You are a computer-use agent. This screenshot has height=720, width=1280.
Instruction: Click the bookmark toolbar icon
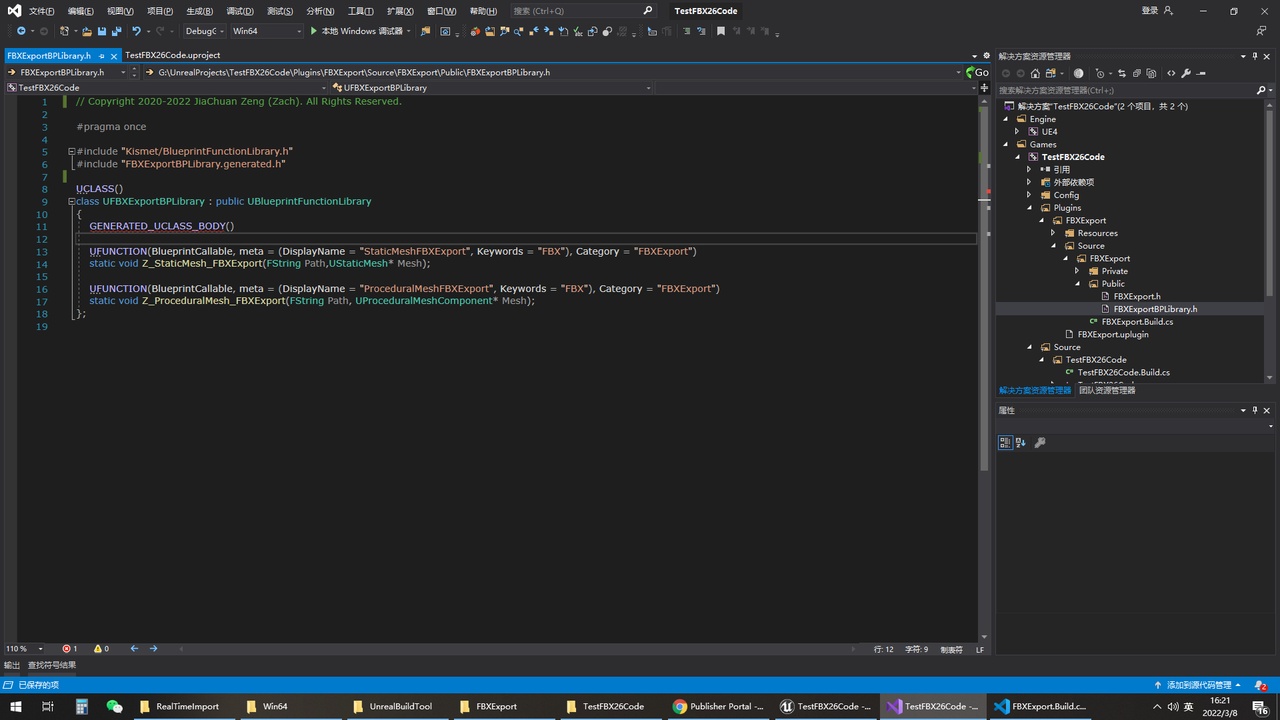pos(720,31)
